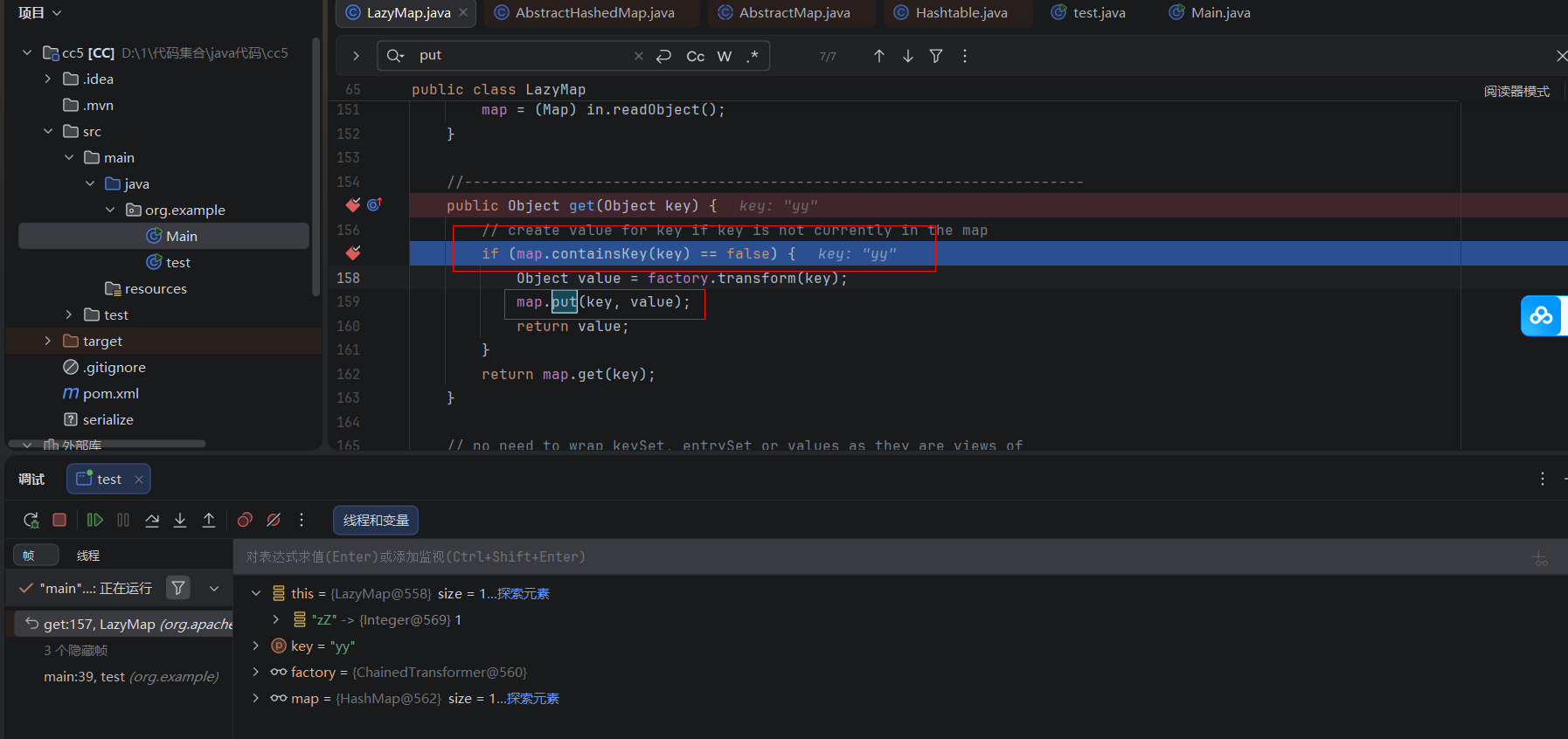Switch to the Hashtable.java editor tab
The width and height of the screenshot is (1568, 739).
click(x=961, y=12)
